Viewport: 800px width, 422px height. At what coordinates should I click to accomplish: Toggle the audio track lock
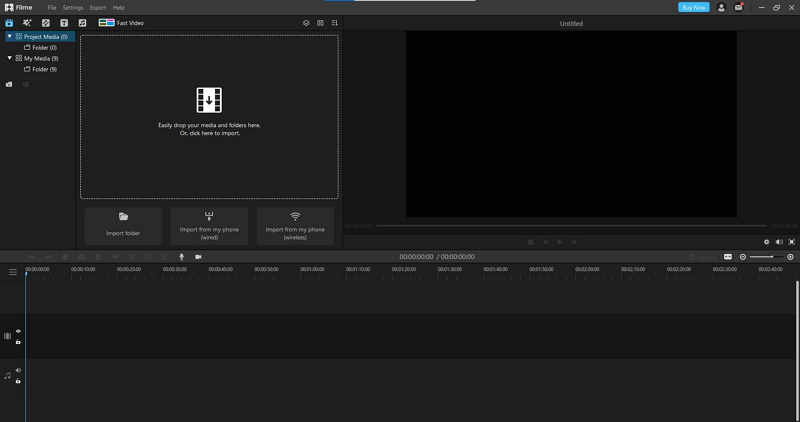[18, 381]
